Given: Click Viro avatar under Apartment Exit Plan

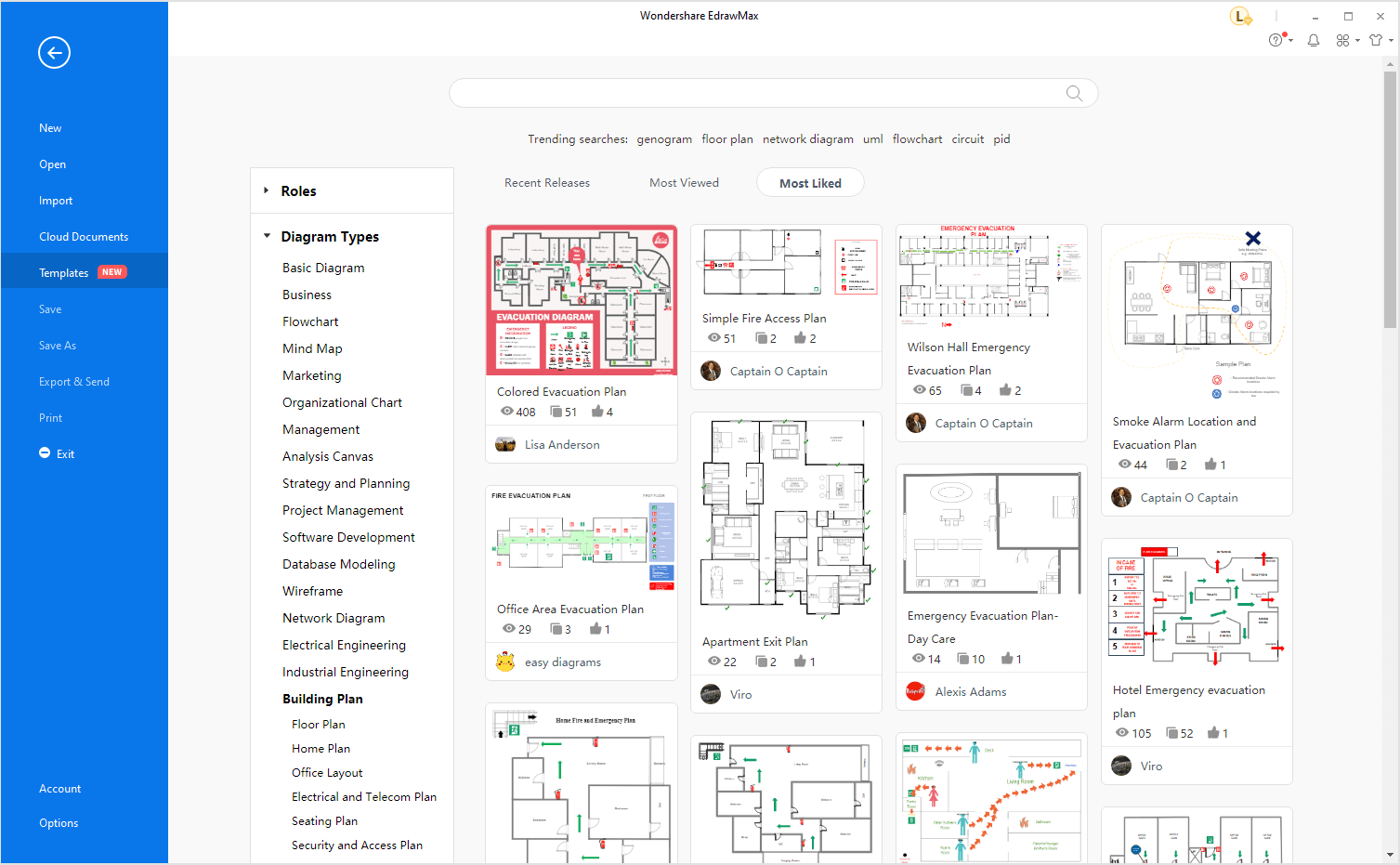Looking at the screenshot, I should tap(711, 694).
